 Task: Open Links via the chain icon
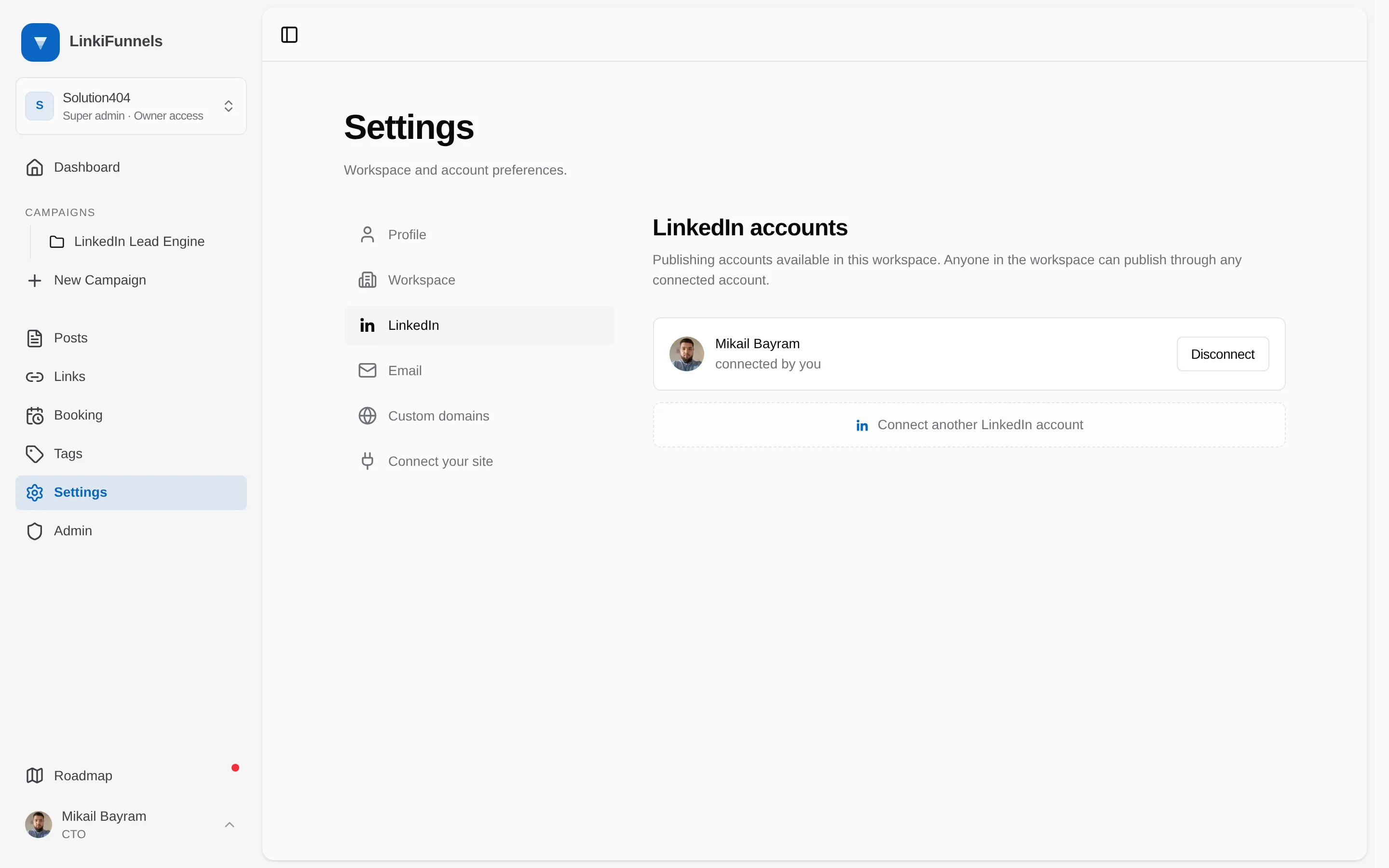[34, 377]
